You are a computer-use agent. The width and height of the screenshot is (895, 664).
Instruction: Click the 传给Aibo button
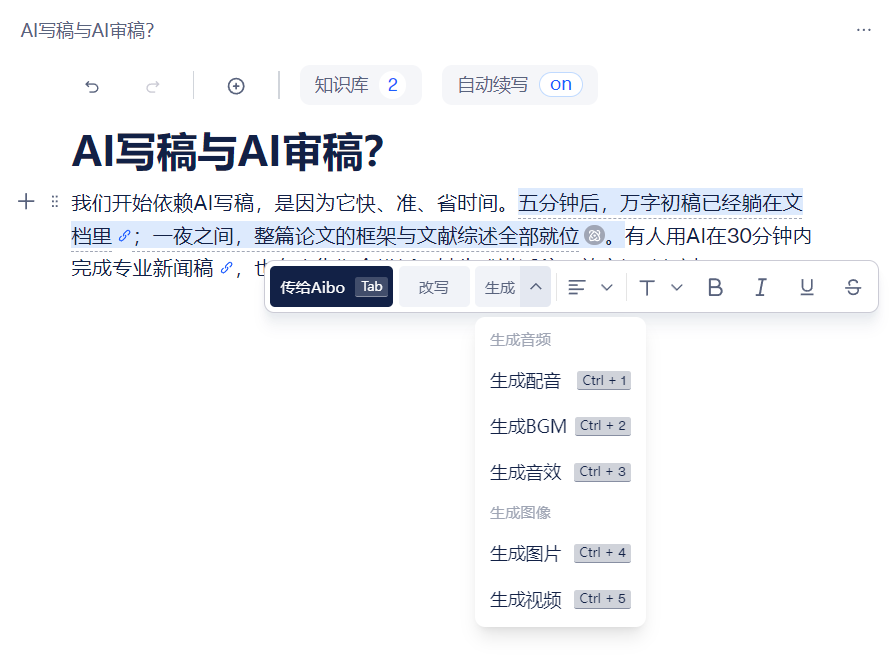tap(331, 286)
